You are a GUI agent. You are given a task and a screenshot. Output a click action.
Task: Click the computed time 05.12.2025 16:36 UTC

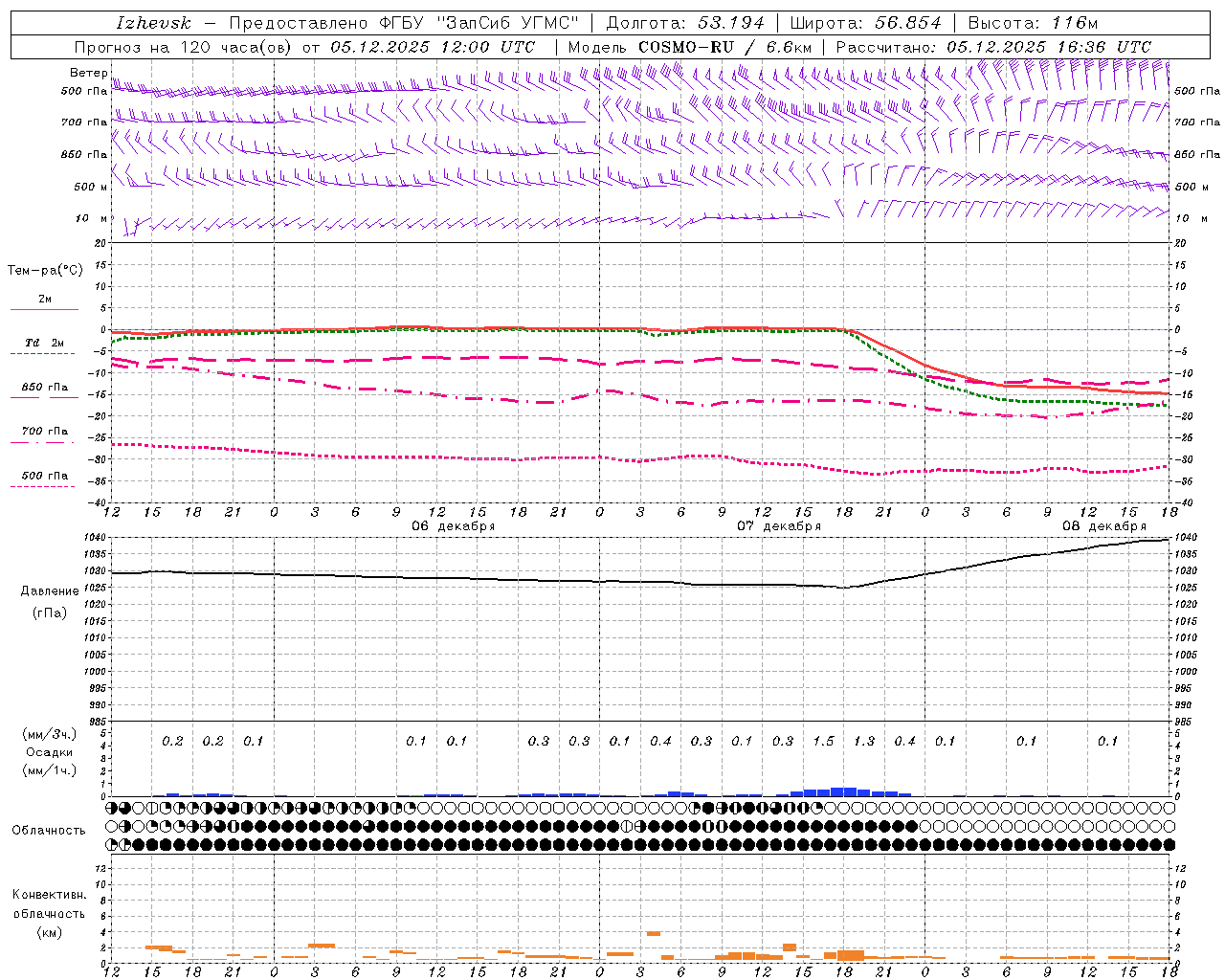pos(1049,47)
